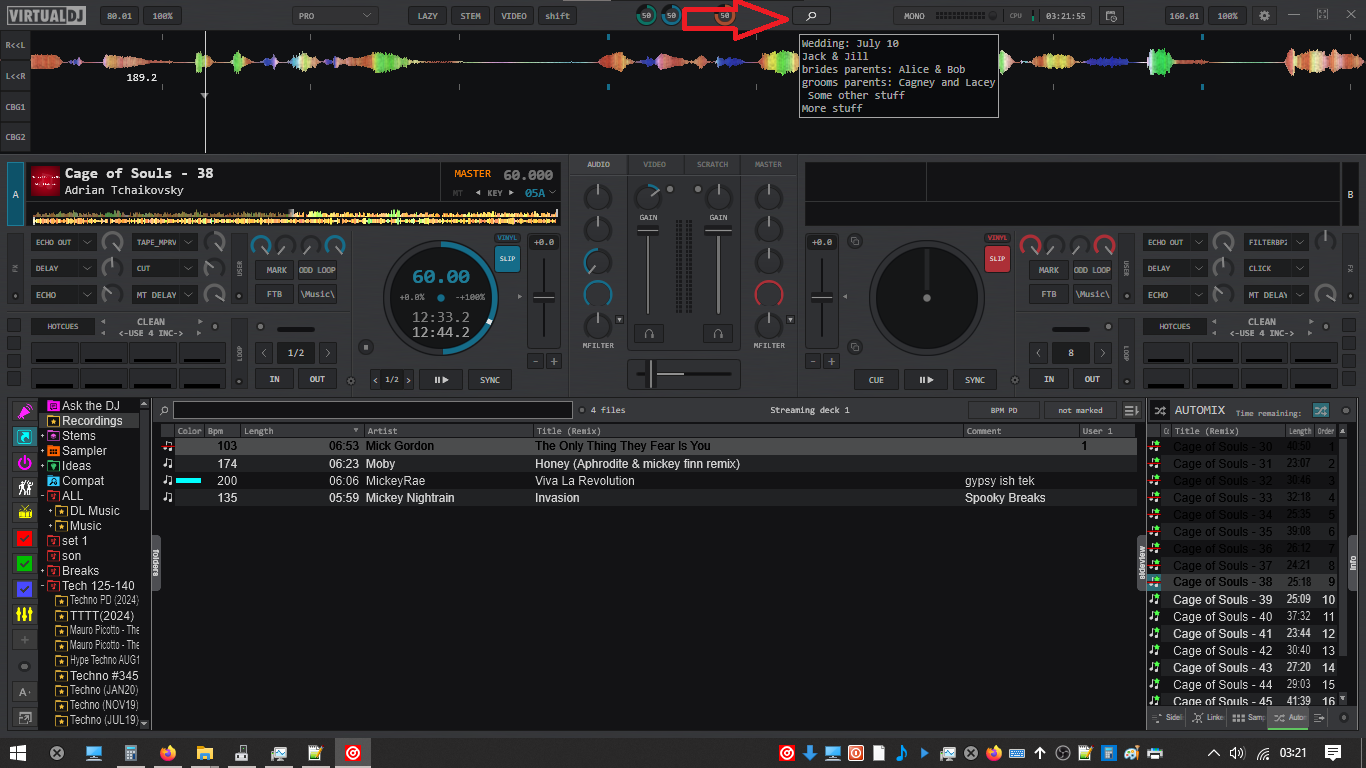1366x768 pixels.
Task: Click the BPM PD filter button
Action: pyautogui.click(x=1003, y=410)
